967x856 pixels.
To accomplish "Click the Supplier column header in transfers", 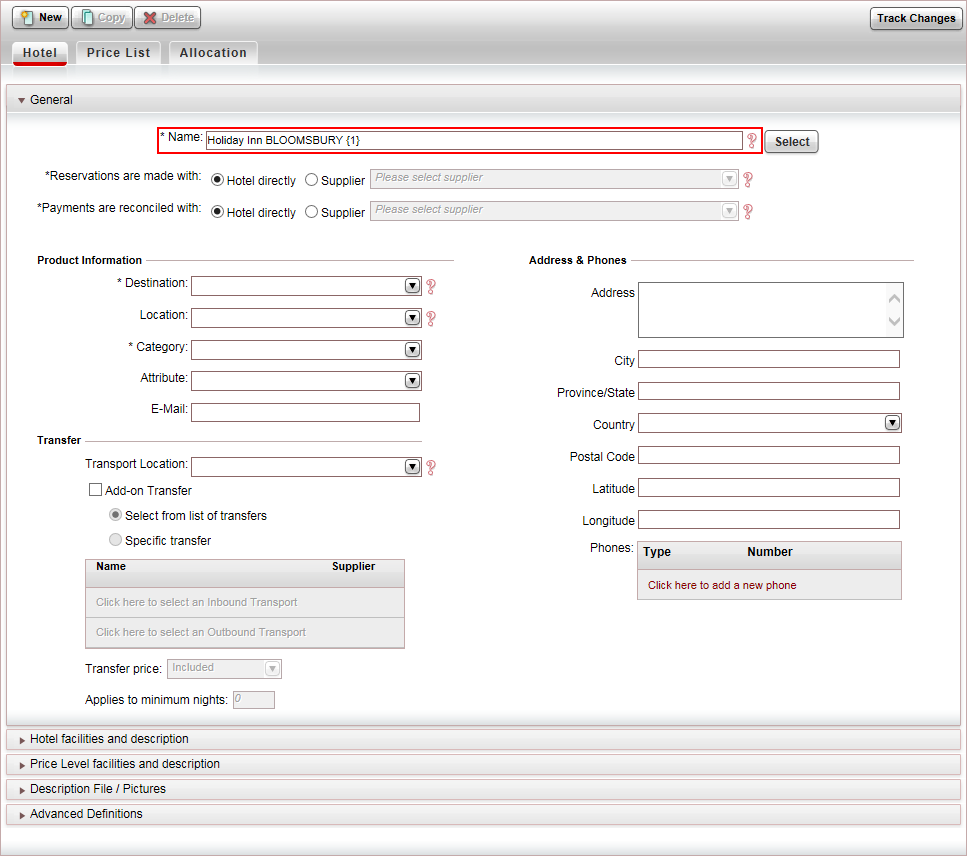I will point(353,566).
